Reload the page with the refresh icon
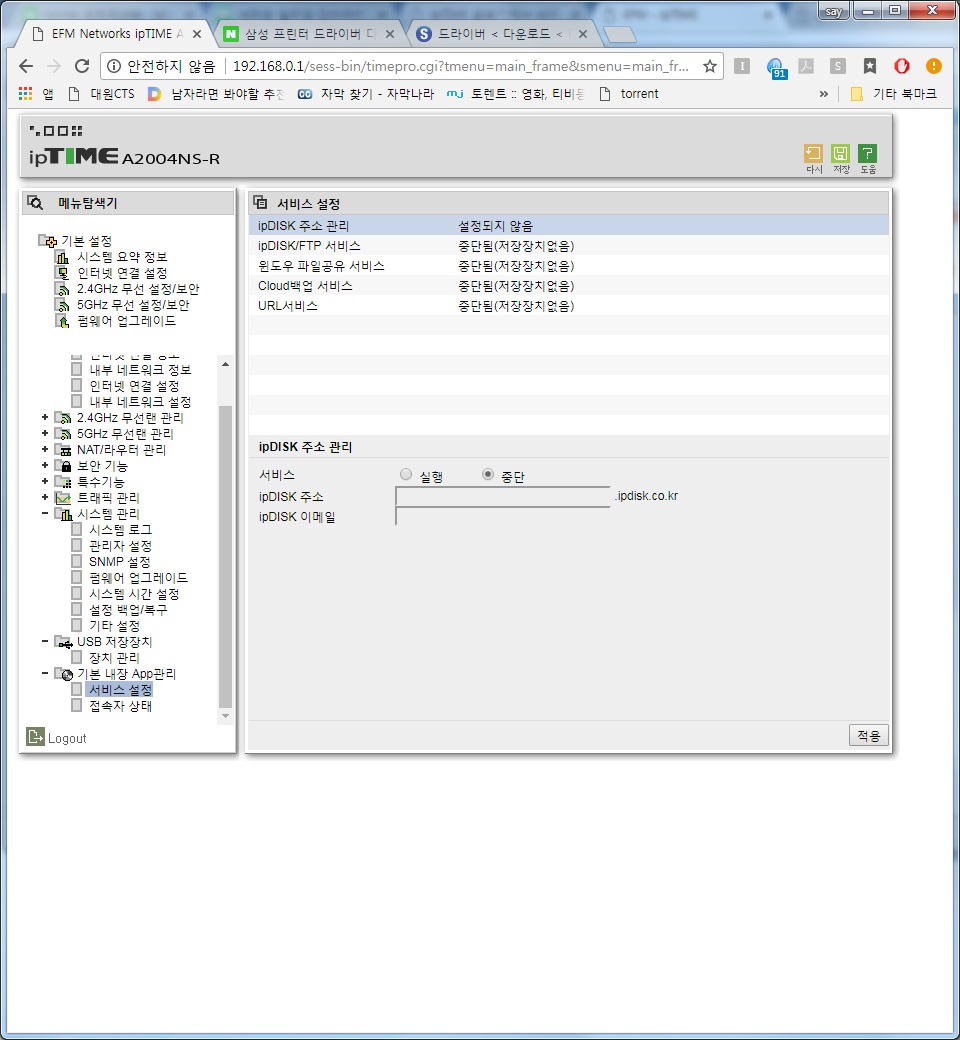 pyautogui.click(x=82, y=66)
